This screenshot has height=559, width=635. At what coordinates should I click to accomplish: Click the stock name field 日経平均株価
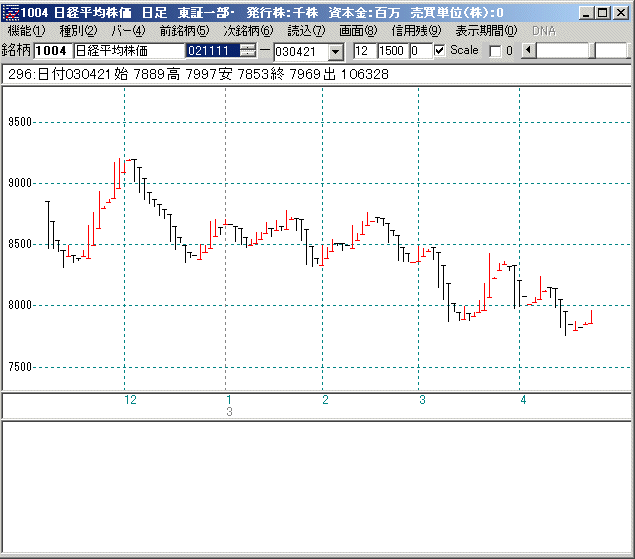129,51
